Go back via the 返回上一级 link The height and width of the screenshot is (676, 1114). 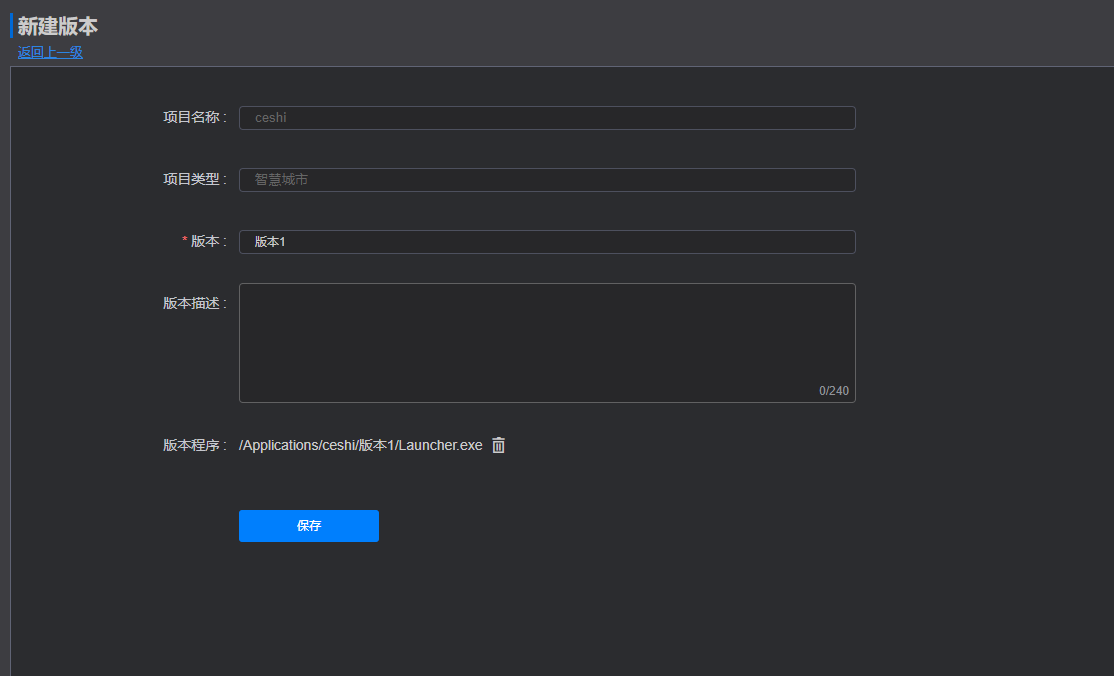(50, 52)
